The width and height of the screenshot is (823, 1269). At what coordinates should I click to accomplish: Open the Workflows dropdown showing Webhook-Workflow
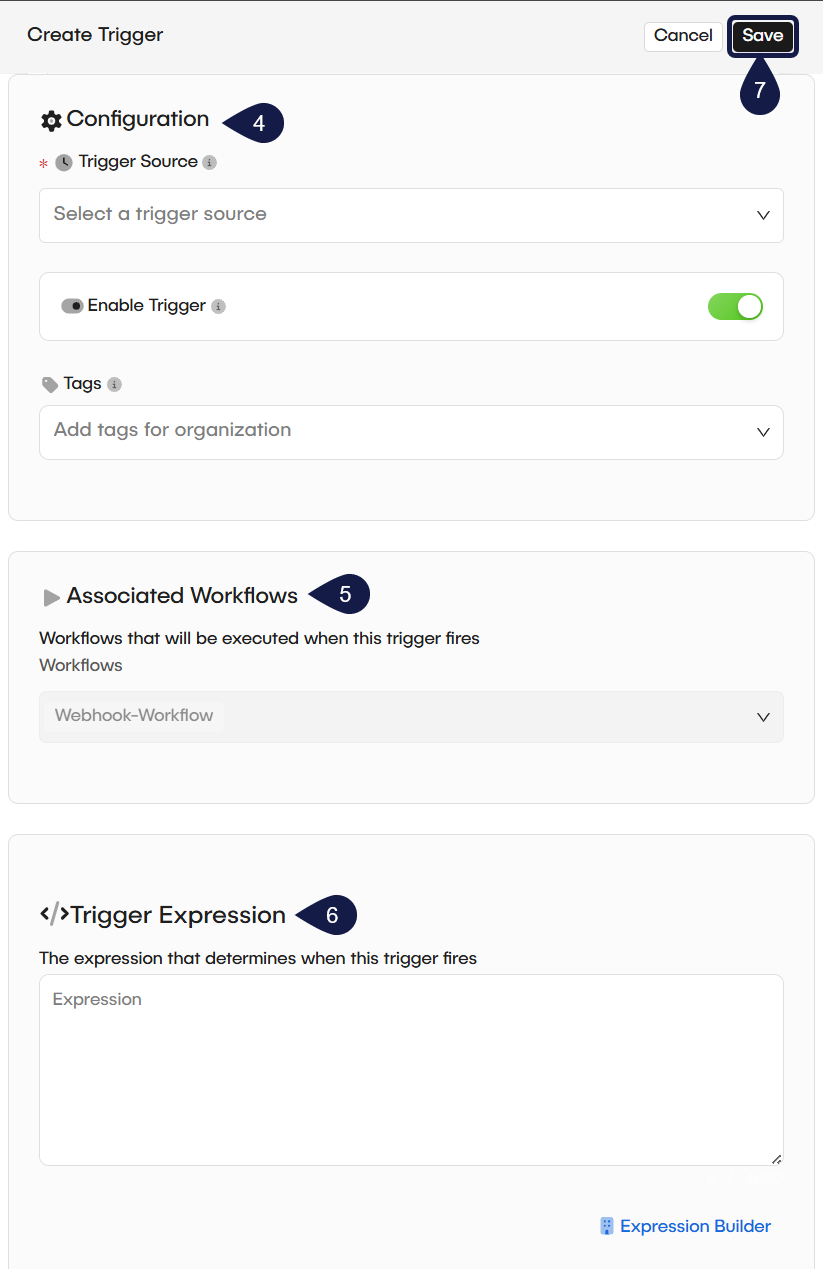pyautogui.click(x=411, y=716)
